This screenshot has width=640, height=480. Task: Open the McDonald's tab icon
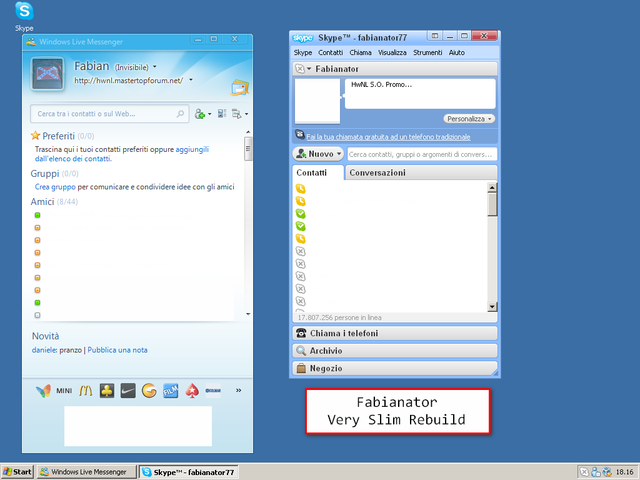[86, 391]
